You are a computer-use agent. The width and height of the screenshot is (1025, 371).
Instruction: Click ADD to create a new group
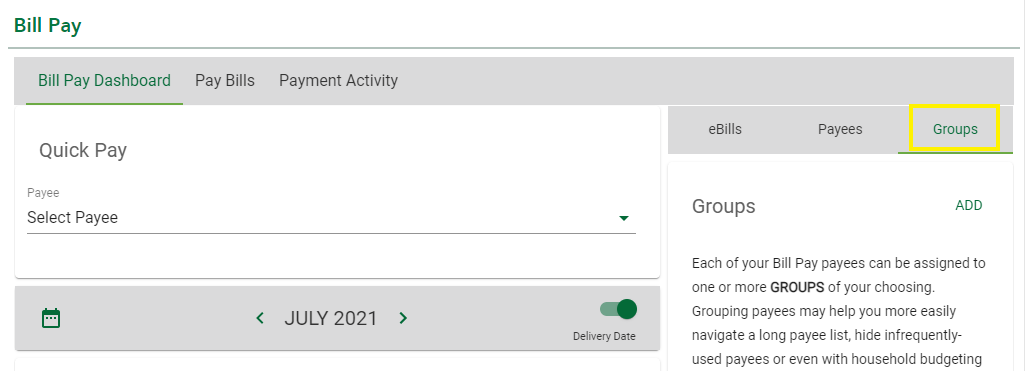point(969,205)
